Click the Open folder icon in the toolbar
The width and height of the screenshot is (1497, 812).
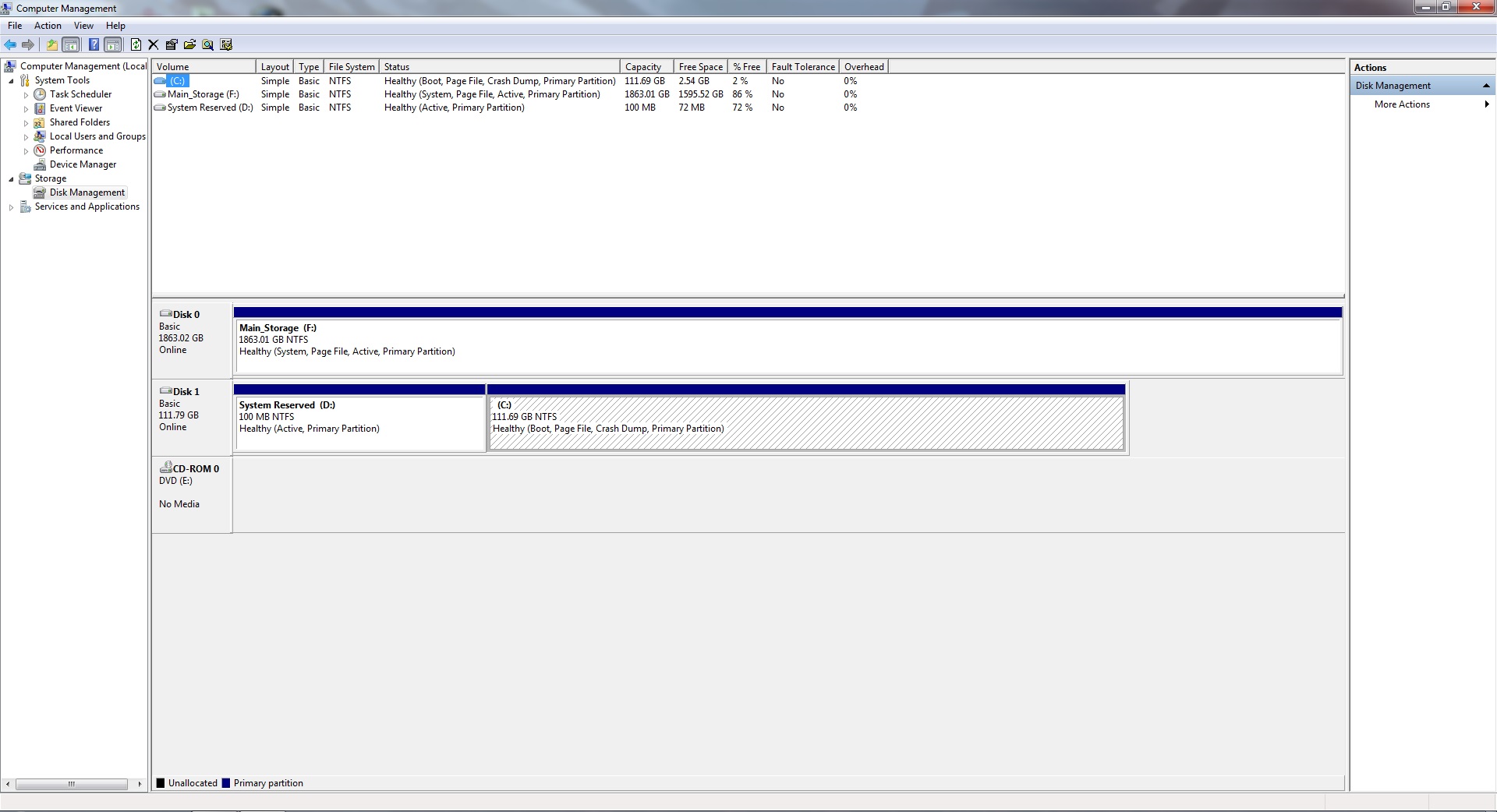[189, 44]
